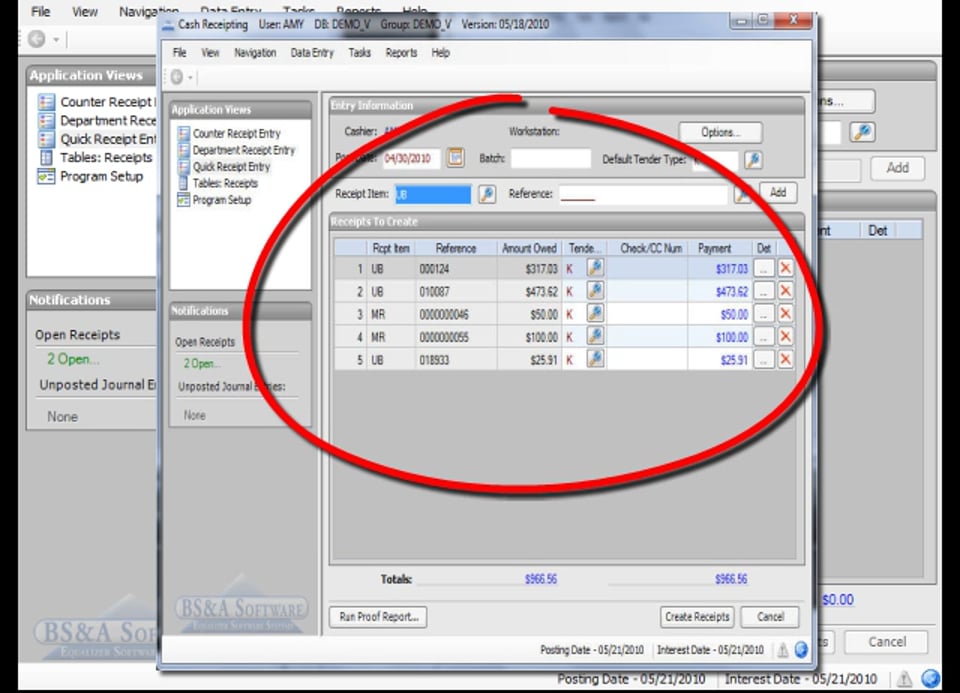The image size is (960, 693).
Task: Delete row 2 receipt $473.62 with red X
Action: (x=786, y=291)
